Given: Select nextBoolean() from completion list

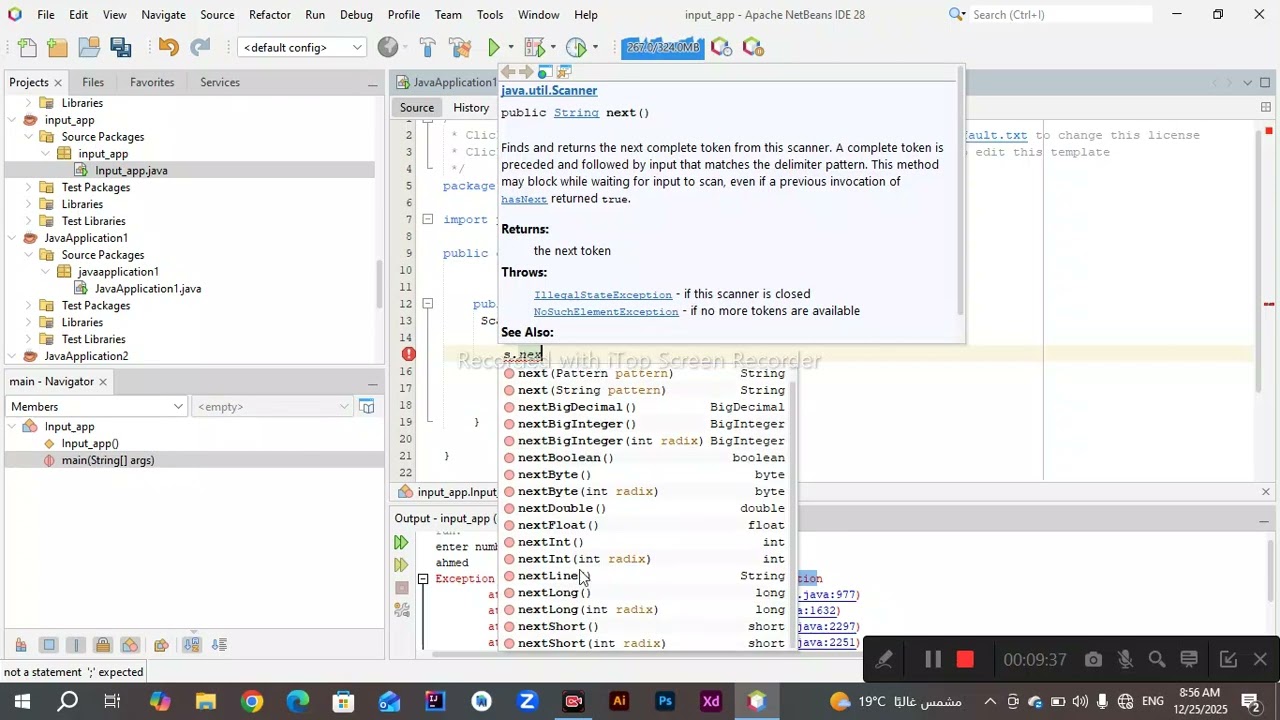Looking at the screenshot, I should [645, 458].
